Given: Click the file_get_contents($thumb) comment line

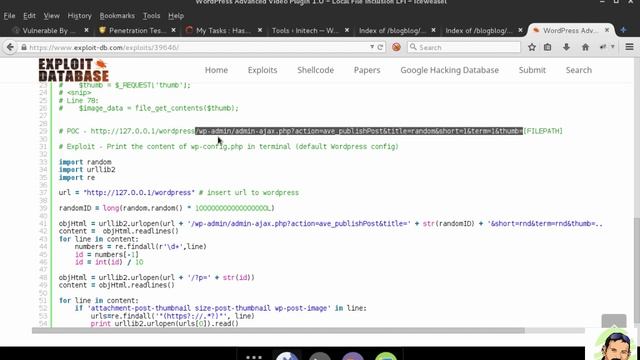Looking at the screenshot, I should (x=149, y=108).
